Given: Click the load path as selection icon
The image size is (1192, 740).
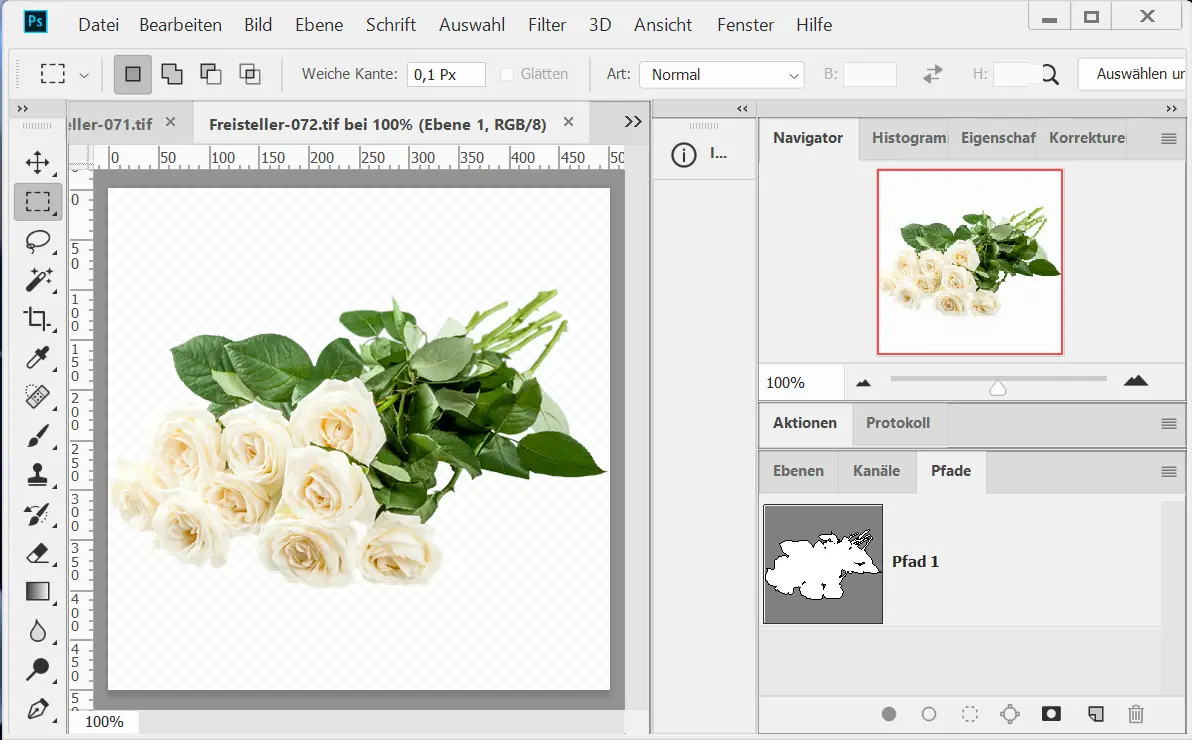Looking at the screenshot, I should pyautogui.click(x=969, y=714).
